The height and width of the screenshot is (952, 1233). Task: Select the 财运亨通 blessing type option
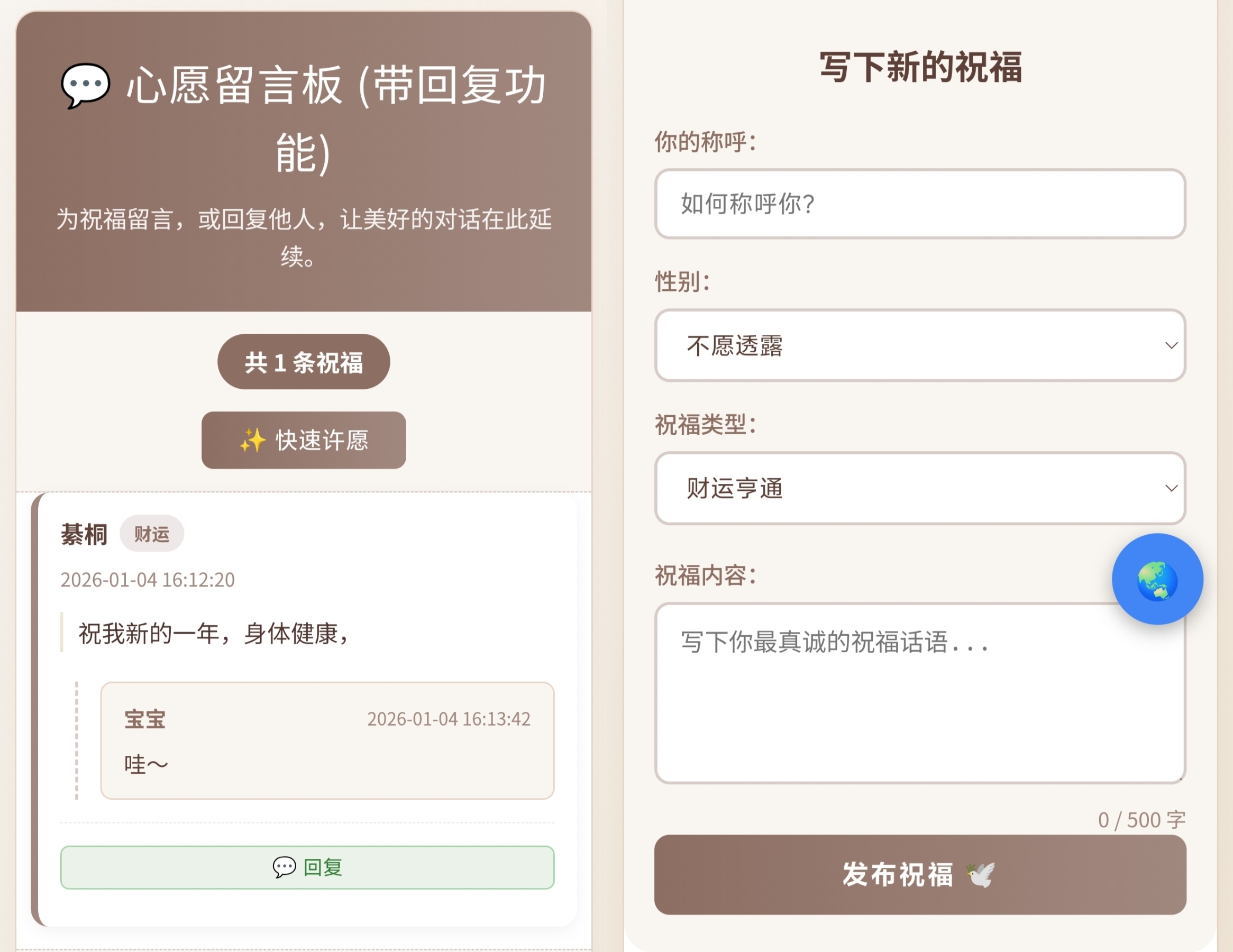(920, 488)
